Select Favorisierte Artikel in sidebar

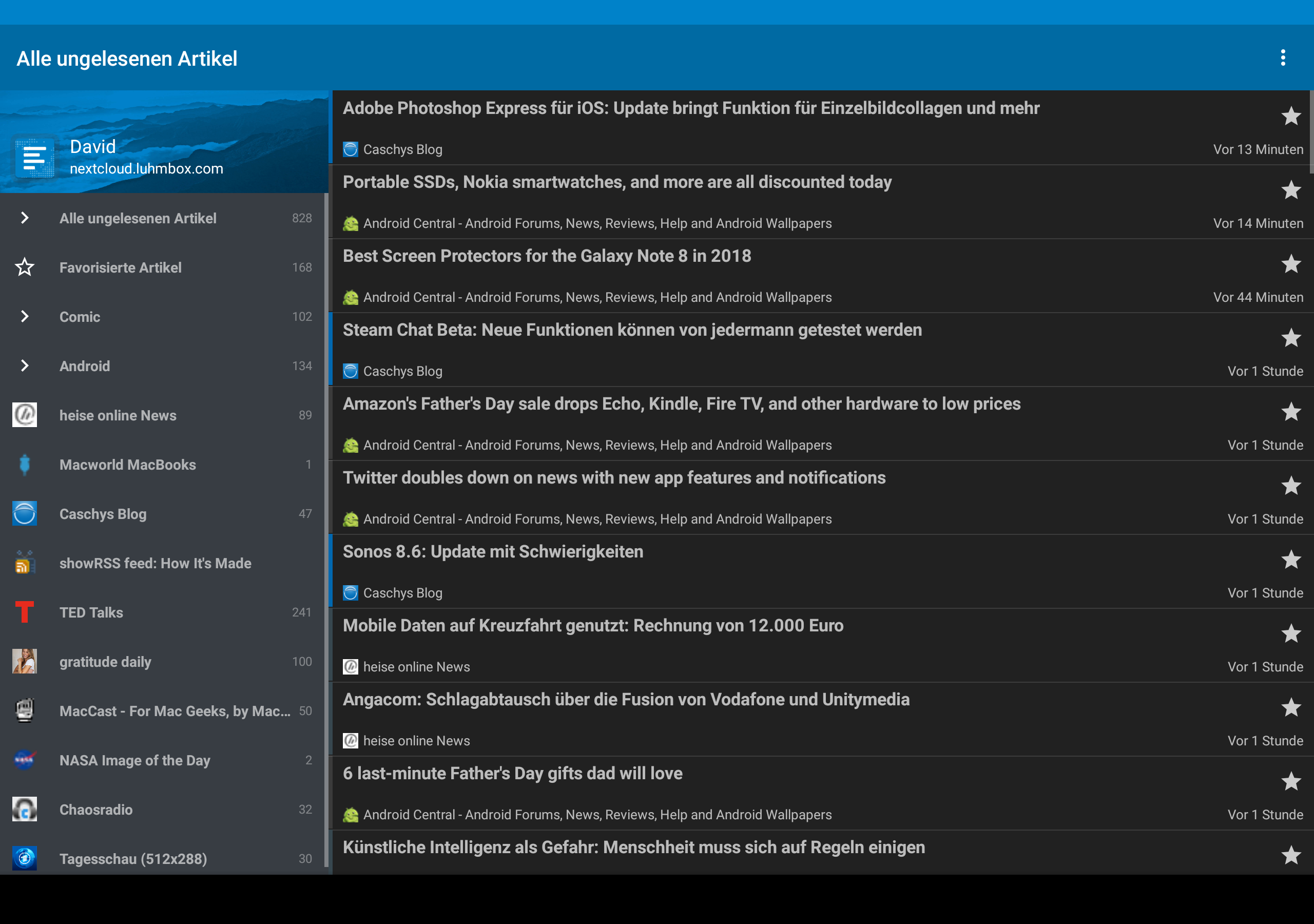(x=120, y=267)
